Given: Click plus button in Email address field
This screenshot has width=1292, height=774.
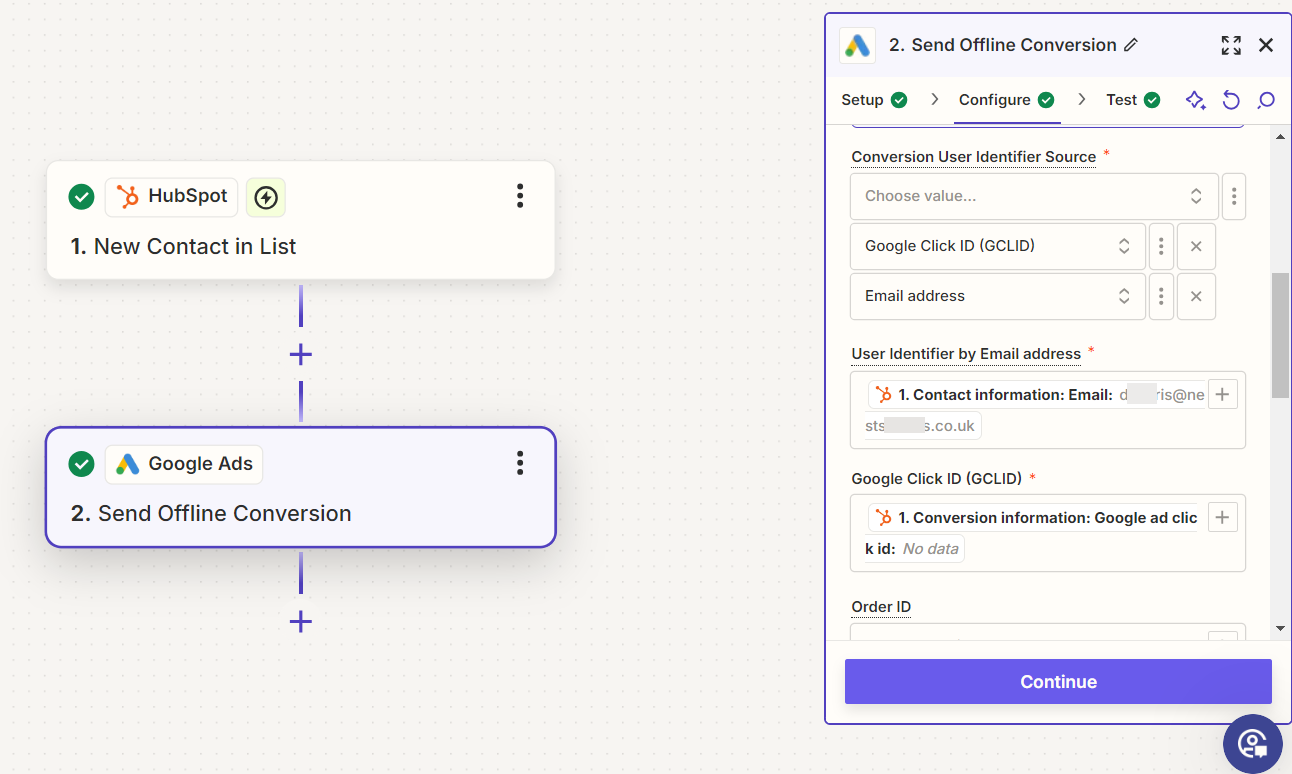Looking at the screenshot, I should pyautogui.click(x=1223, y=394).
